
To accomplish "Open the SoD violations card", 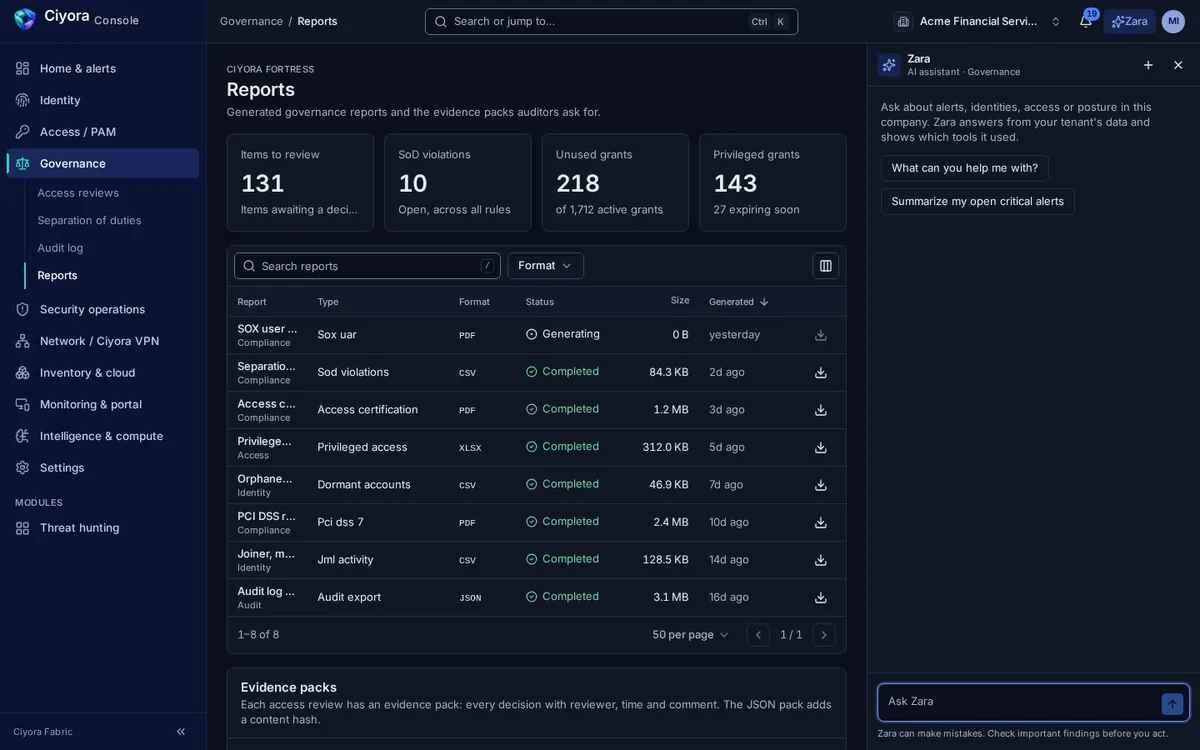I will pos(458,183).
